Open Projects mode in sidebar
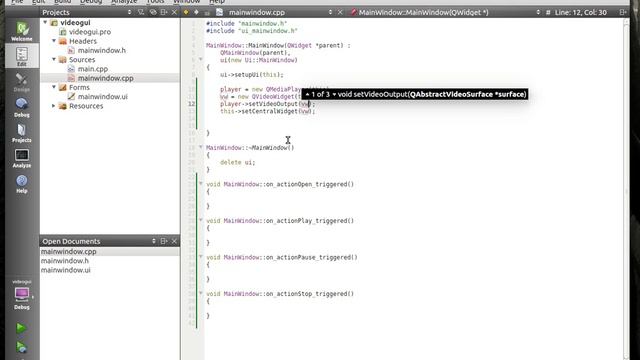The height and width of the screenshot is (360, 640). tap(22, 133)
